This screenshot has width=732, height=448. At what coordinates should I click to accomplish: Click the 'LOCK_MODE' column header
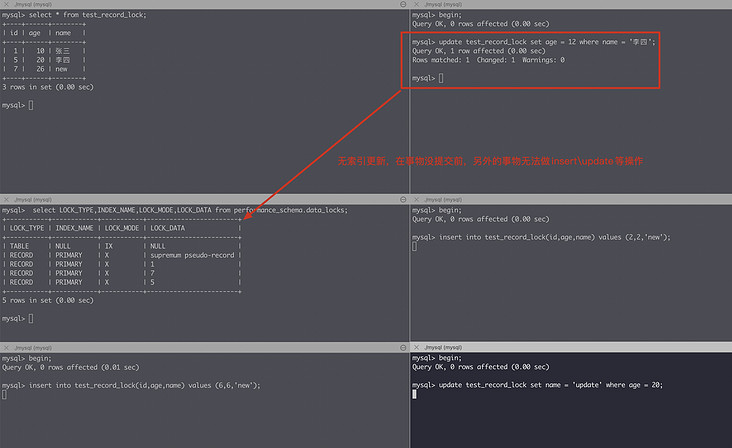pos(121,228)
